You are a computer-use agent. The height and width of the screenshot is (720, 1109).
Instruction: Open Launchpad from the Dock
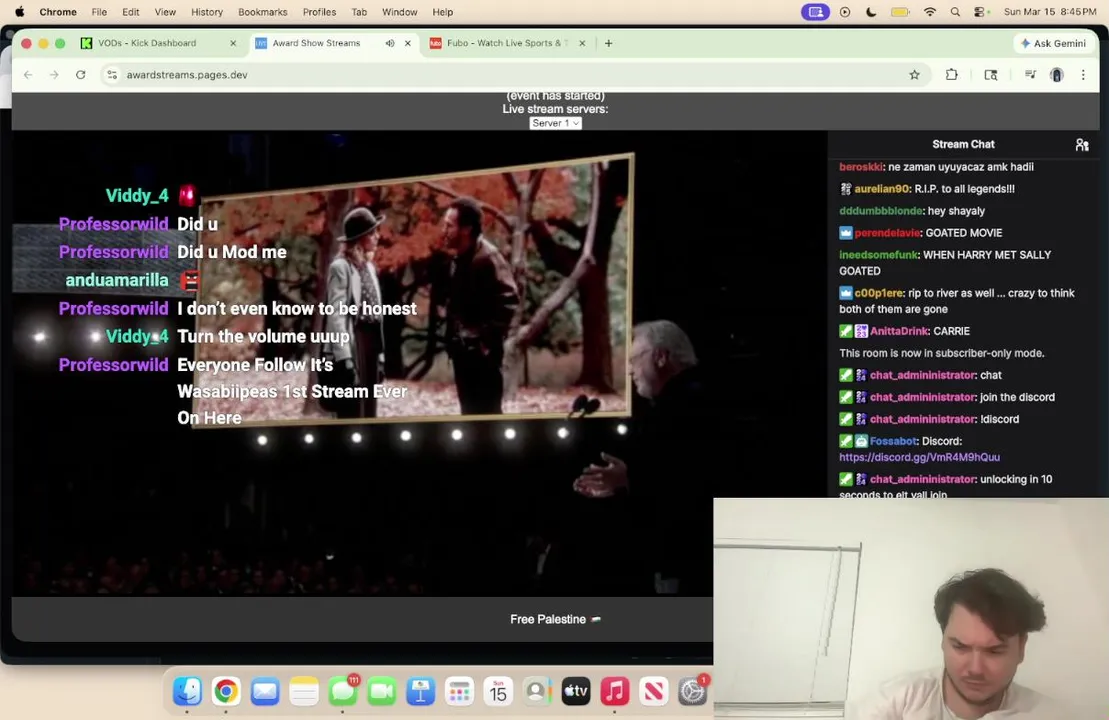[460, 691]
